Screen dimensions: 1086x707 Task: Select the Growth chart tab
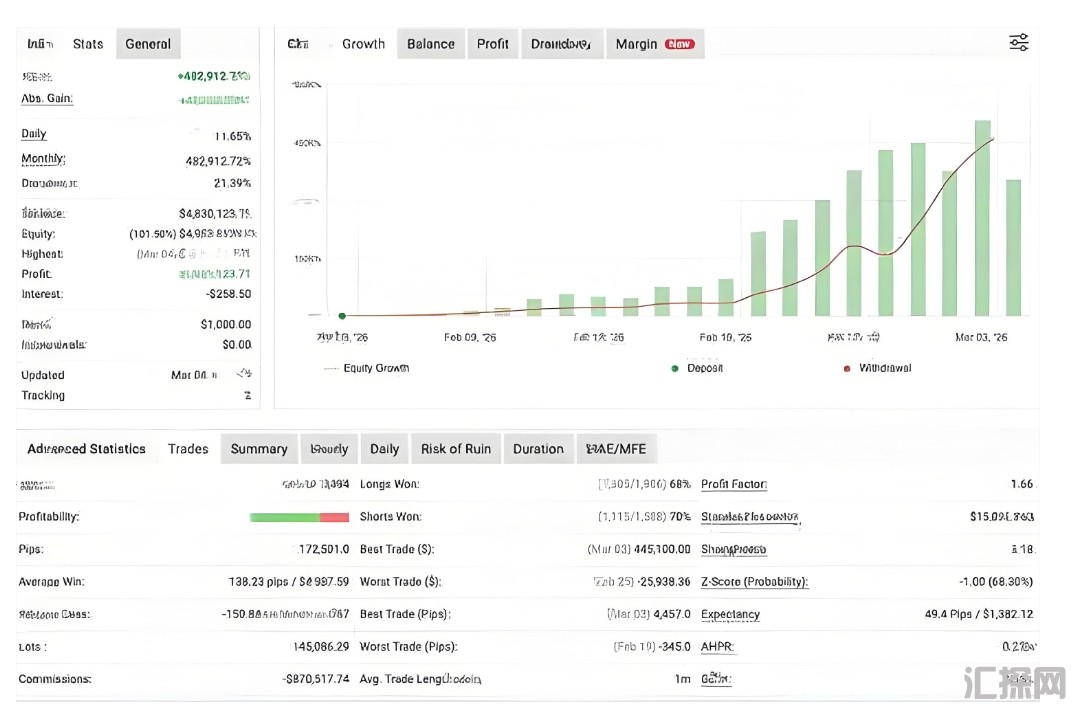point(363,44)
